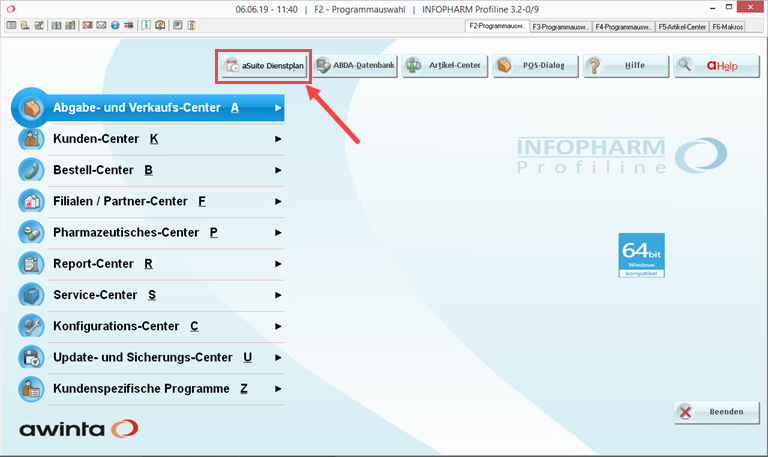Switch to the F6-Makros tab

(x=727, y=27)
